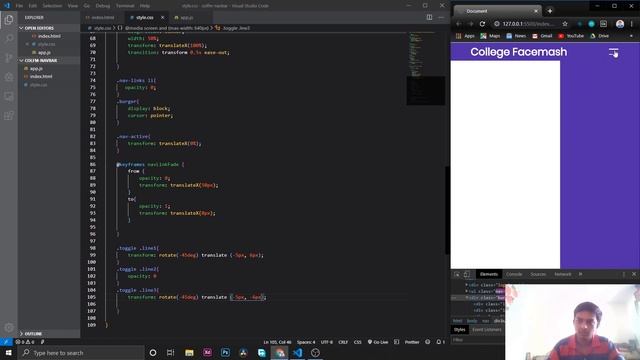The image size is (640, 360).
Task: Launch Adobe XD from the taskbar
Action: pos(207,353)
